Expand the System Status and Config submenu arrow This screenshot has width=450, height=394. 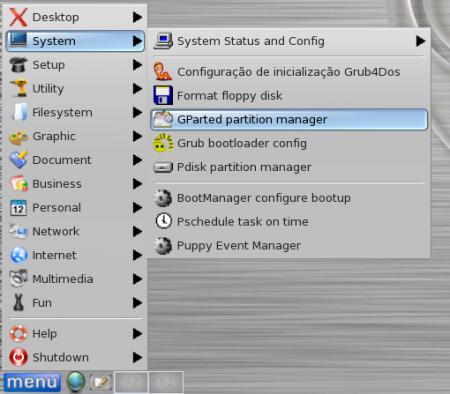[x=420, y=41]
